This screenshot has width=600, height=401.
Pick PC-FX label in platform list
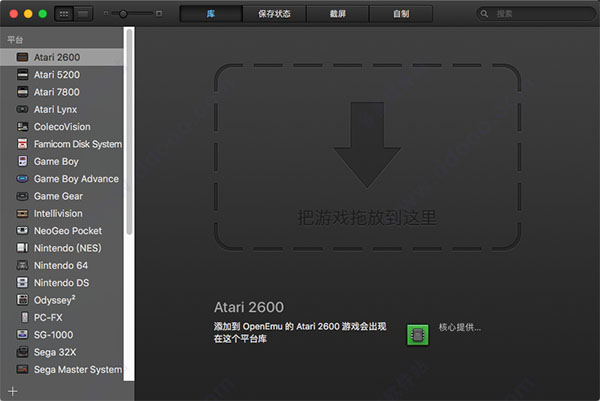[48, 318]
